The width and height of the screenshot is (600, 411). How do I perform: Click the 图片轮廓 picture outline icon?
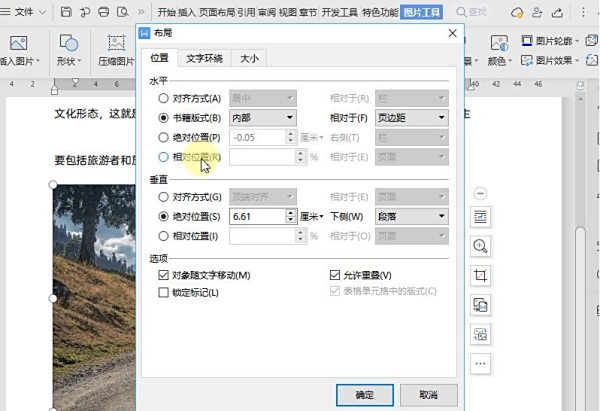pos(527,41)
